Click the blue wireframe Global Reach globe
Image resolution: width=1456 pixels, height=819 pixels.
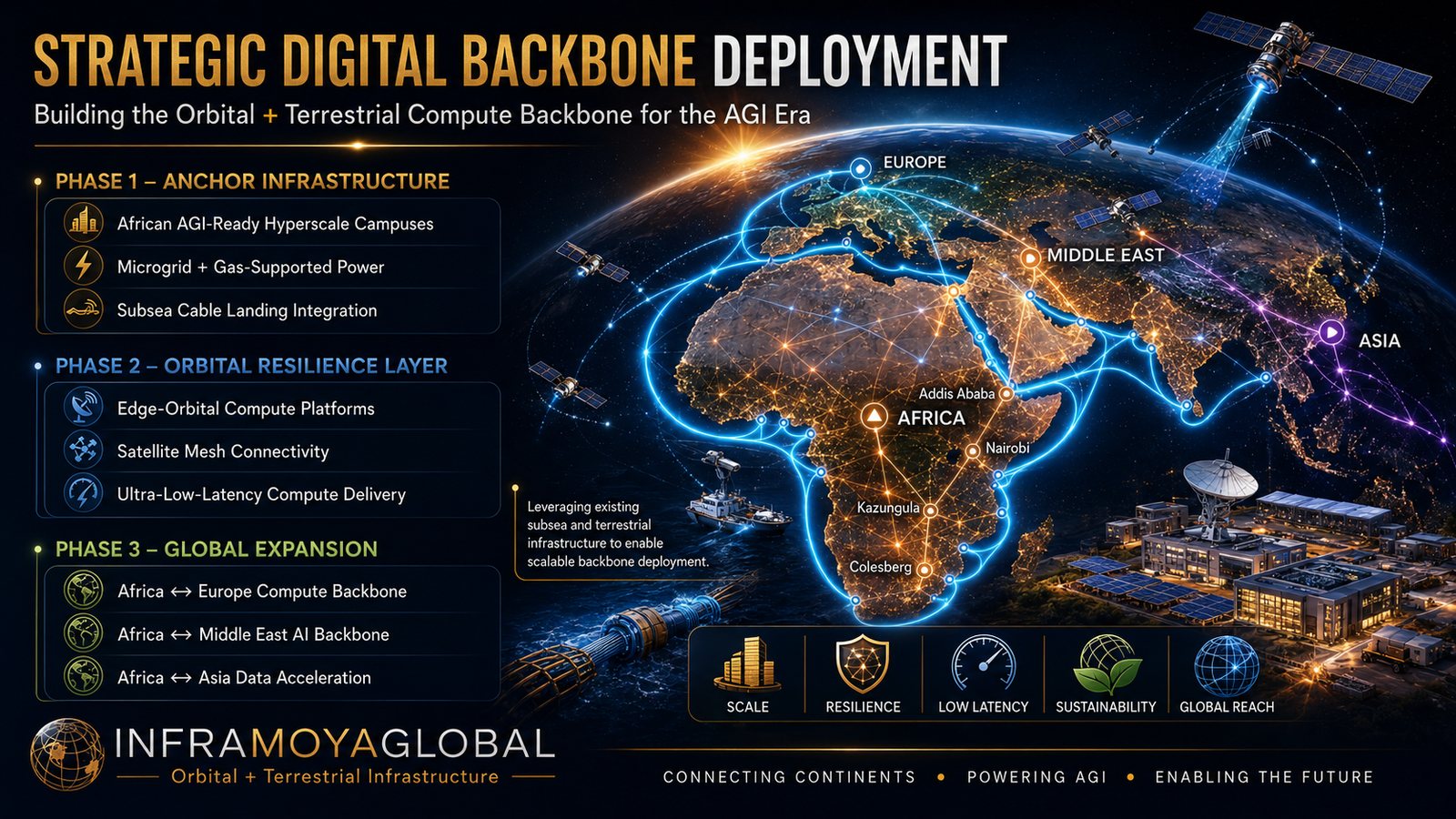point(1226,665)
